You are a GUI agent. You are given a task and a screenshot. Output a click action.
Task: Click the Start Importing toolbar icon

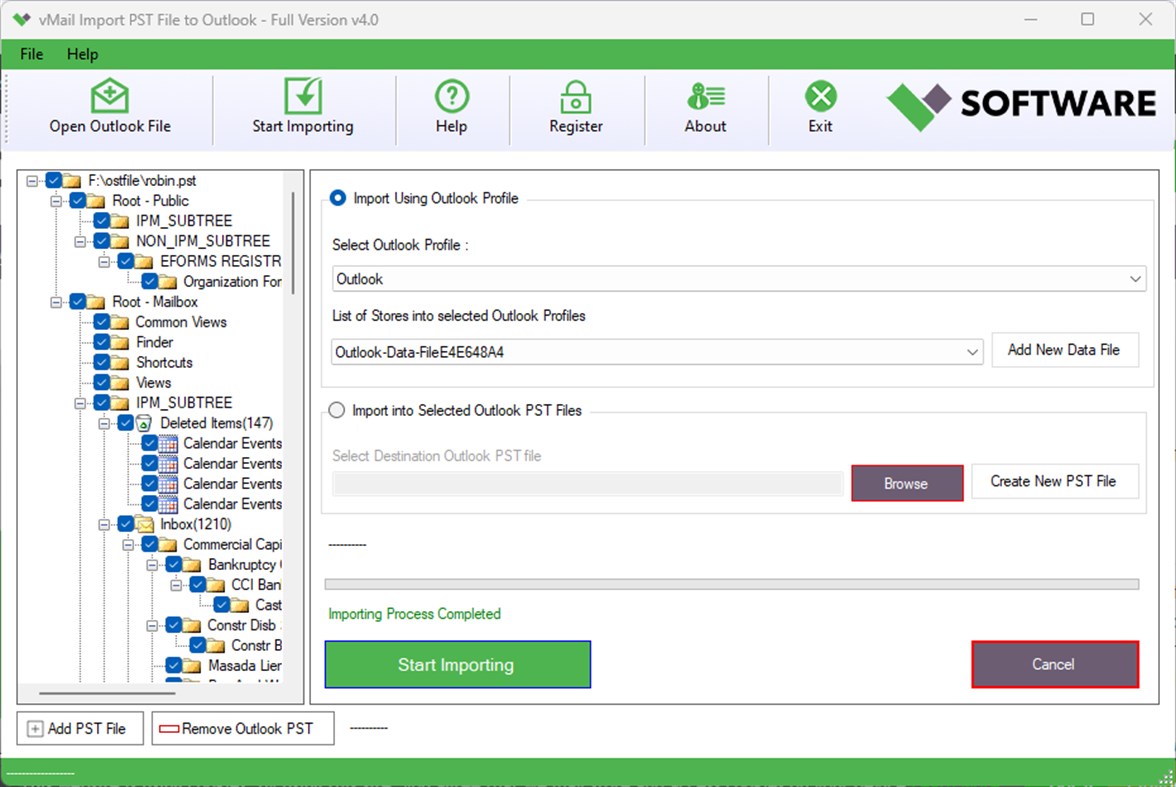click(303, 97)
